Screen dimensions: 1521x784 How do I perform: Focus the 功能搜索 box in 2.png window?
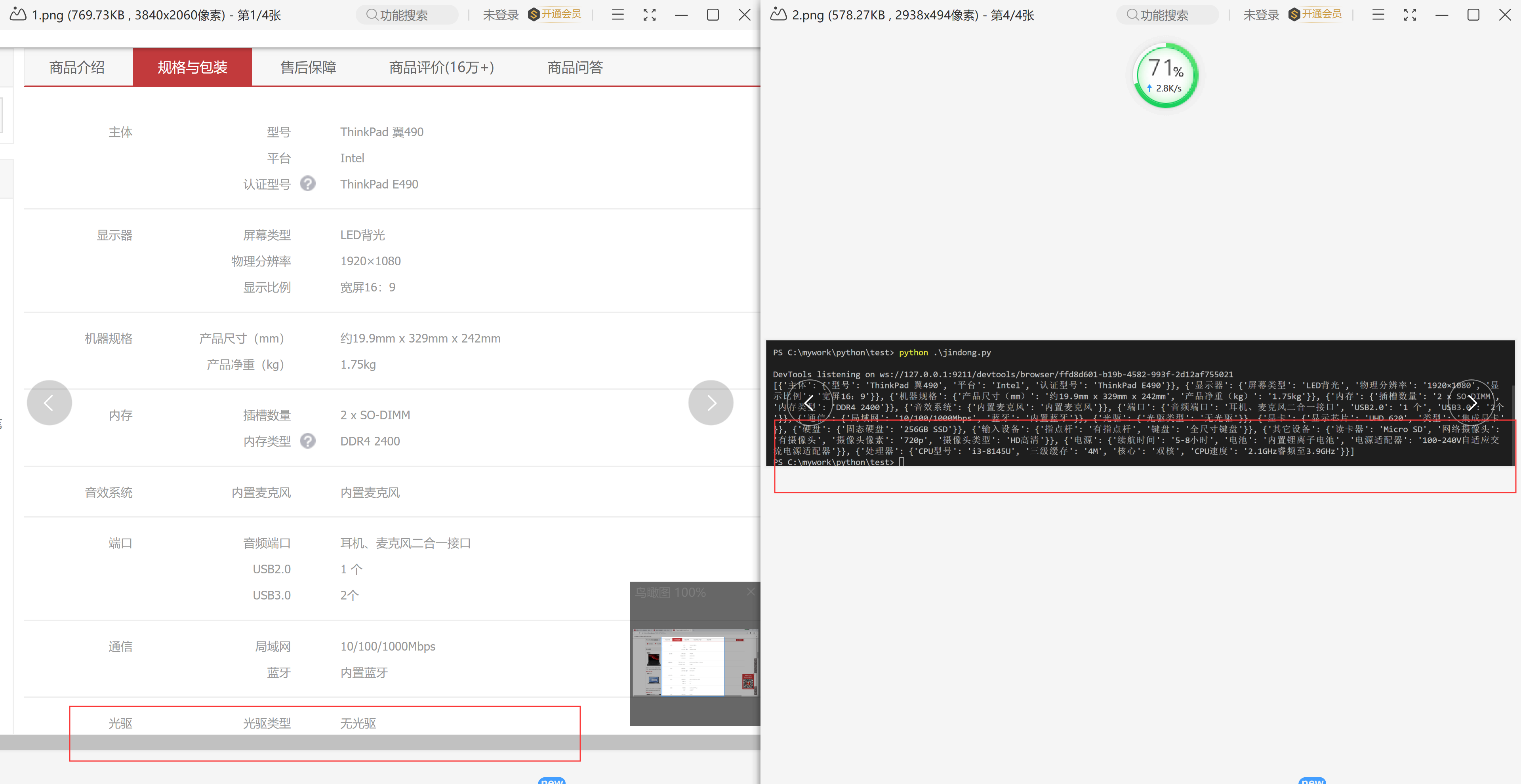(x=1167, y=15)
